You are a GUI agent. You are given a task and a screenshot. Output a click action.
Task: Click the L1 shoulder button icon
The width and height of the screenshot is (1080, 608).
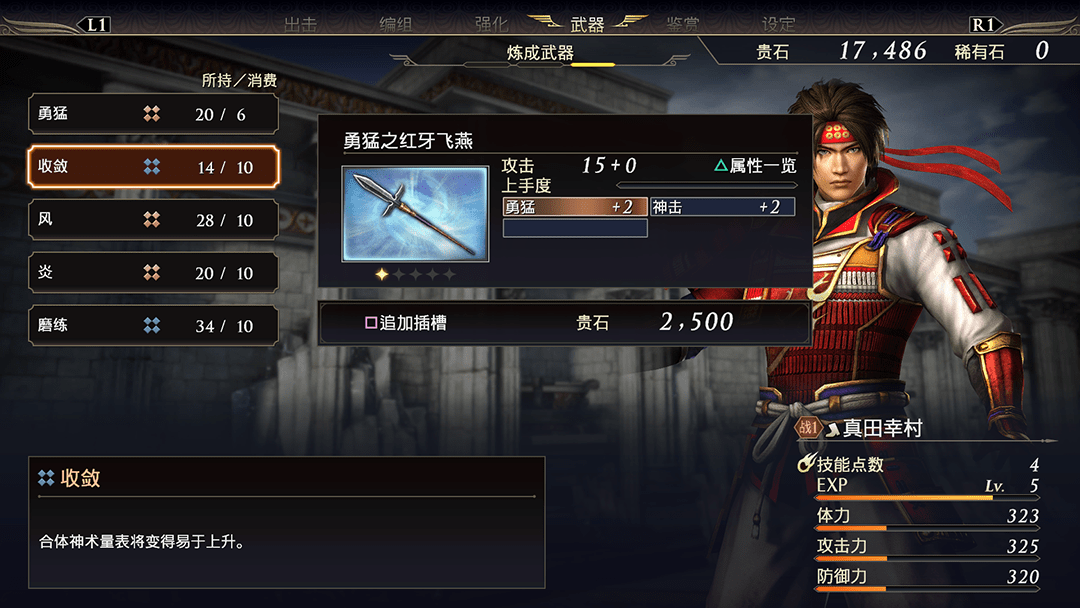96,25
